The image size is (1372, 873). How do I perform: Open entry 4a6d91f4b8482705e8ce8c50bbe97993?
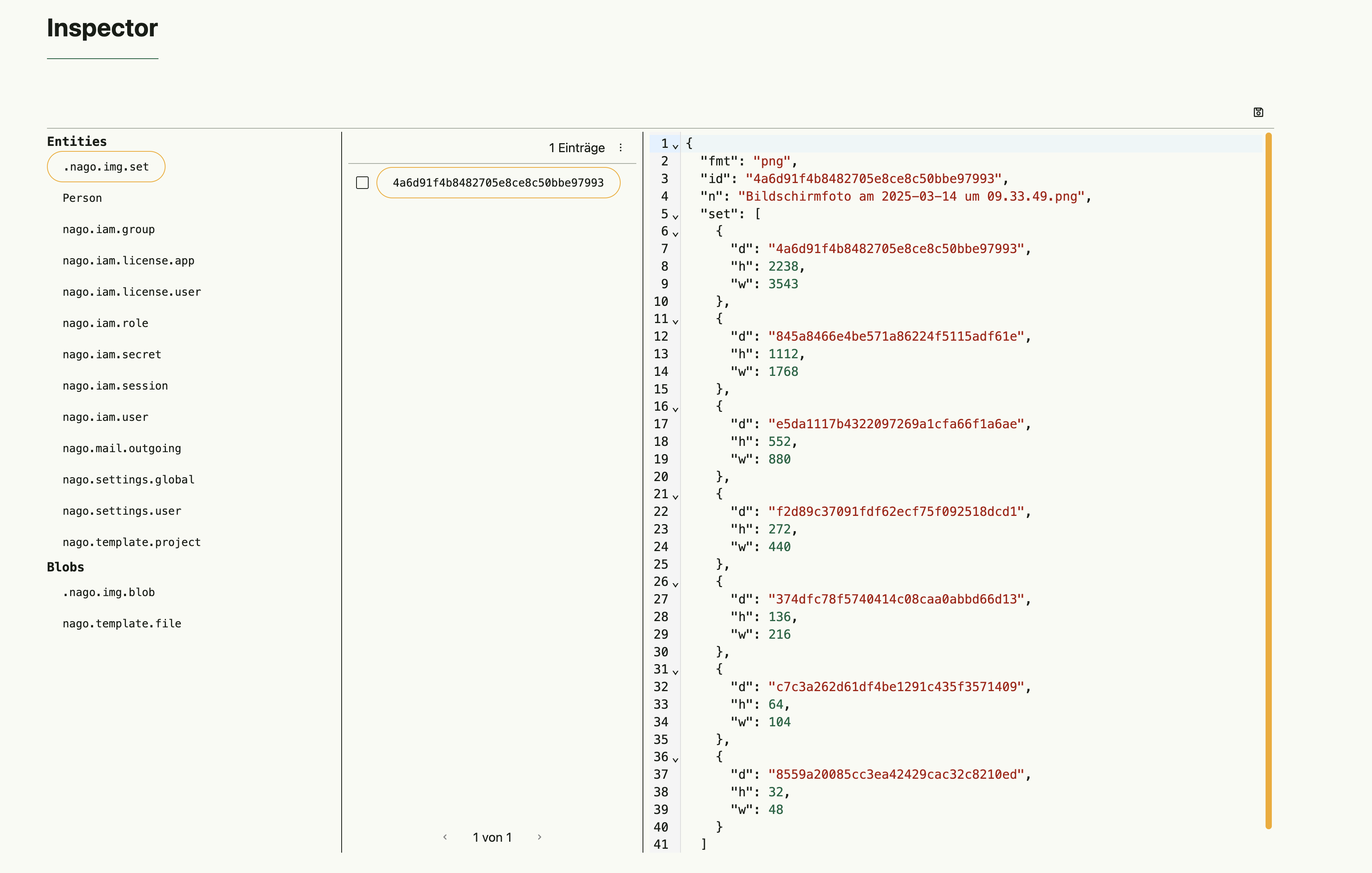(498, 183)
